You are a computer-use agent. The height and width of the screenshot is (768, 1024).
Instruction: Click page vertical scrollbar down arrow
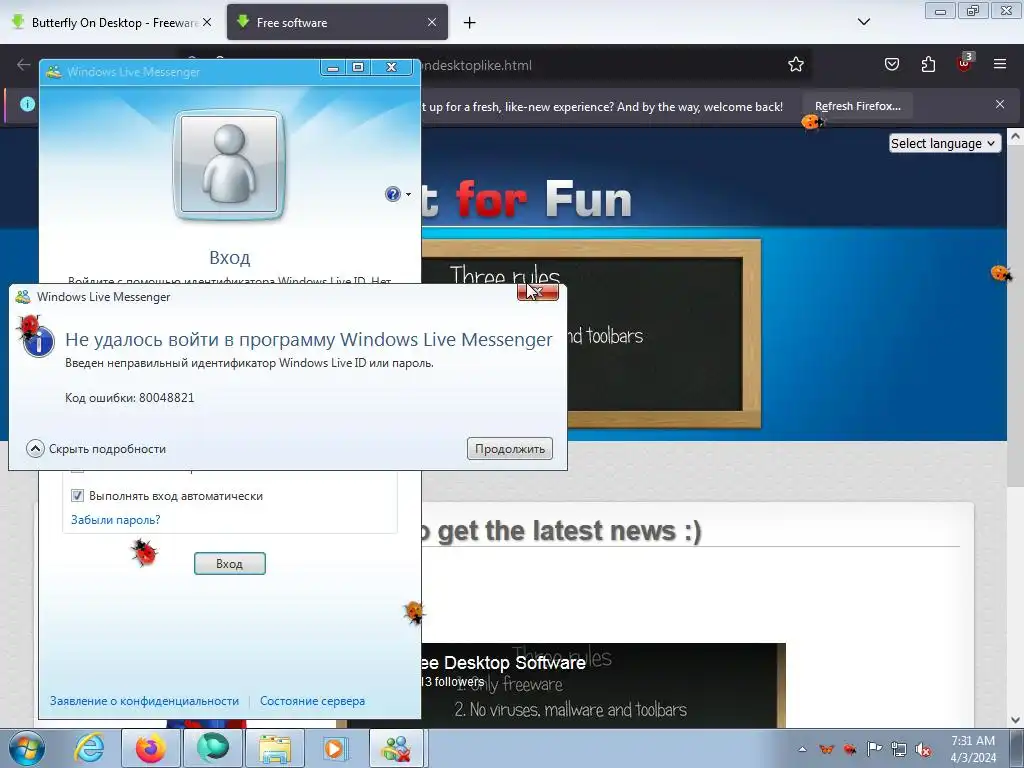point(1016,720)
